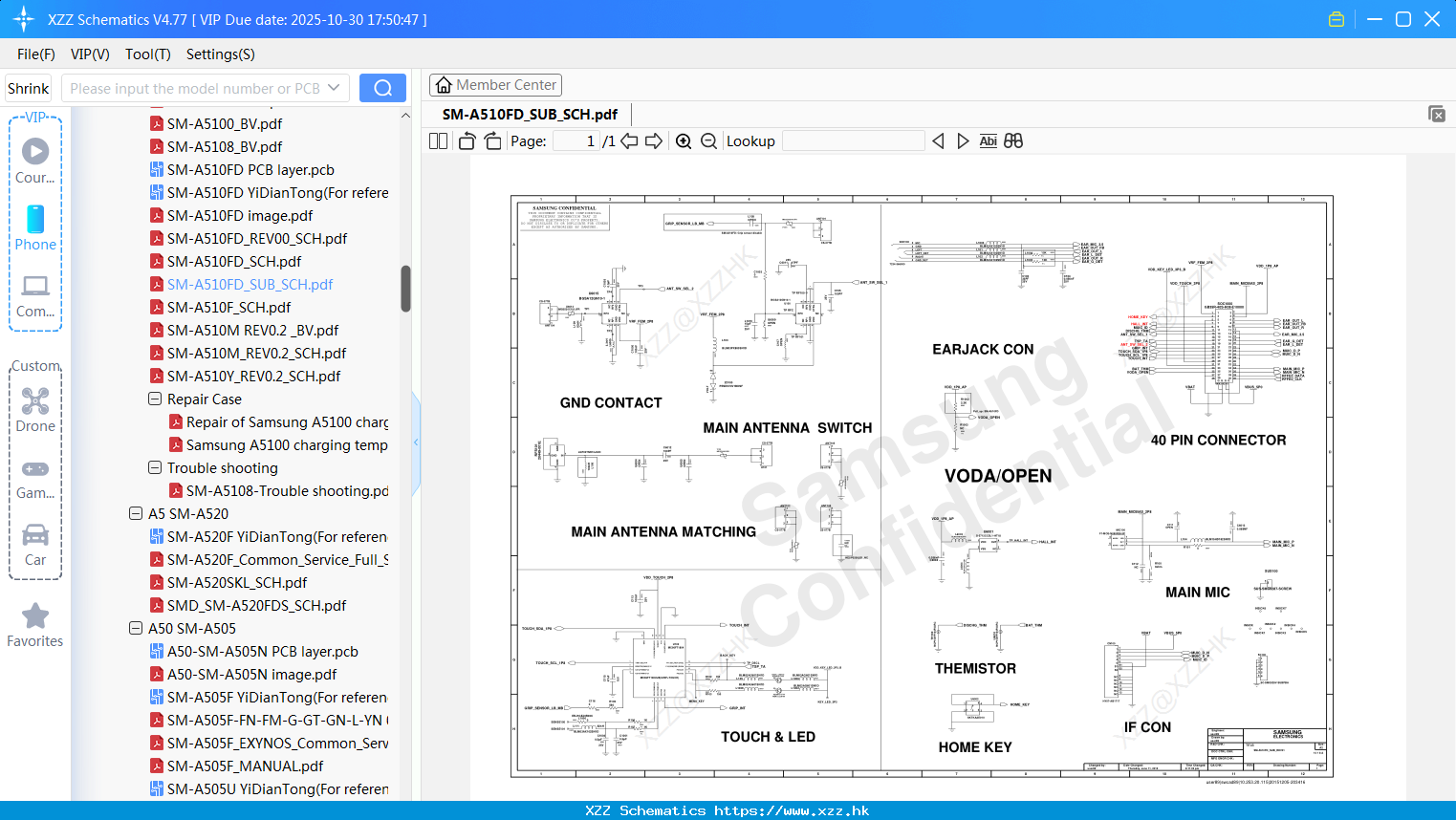
Task: Open SM-A5108_BV.pdf
Action: click(216, 146)
